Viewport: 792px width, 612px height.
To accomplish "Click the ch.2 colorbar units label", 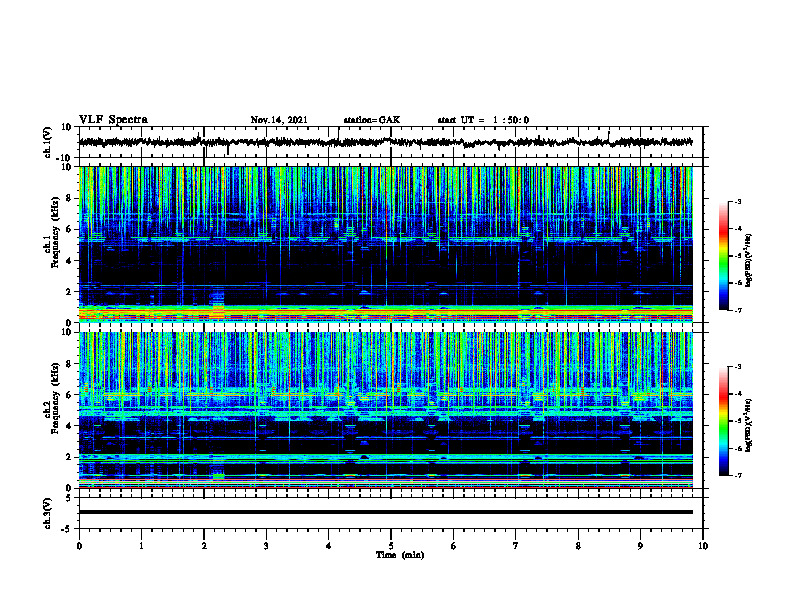I will [x=749, y=425].
